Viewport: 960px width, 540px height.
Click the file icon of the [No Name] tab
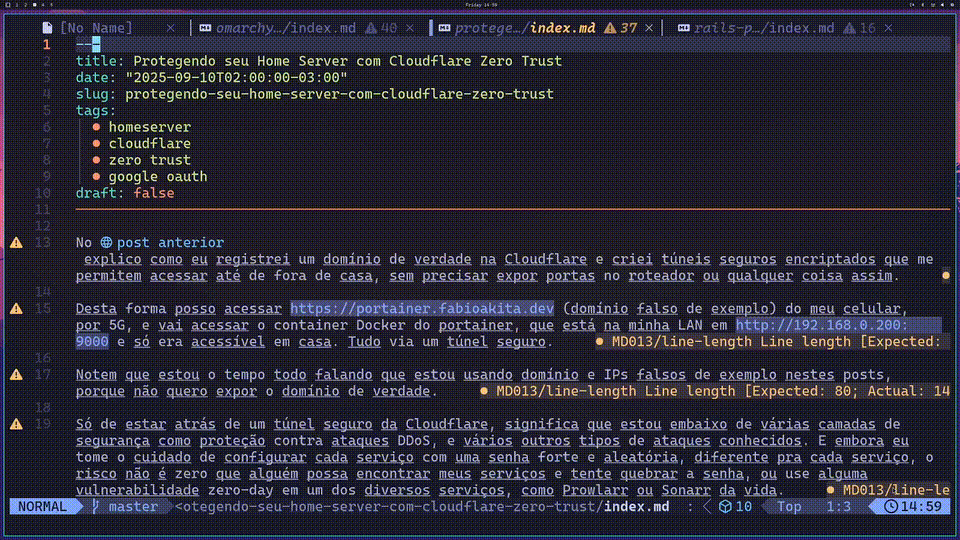pyautogui.click(x=47, y=28)
